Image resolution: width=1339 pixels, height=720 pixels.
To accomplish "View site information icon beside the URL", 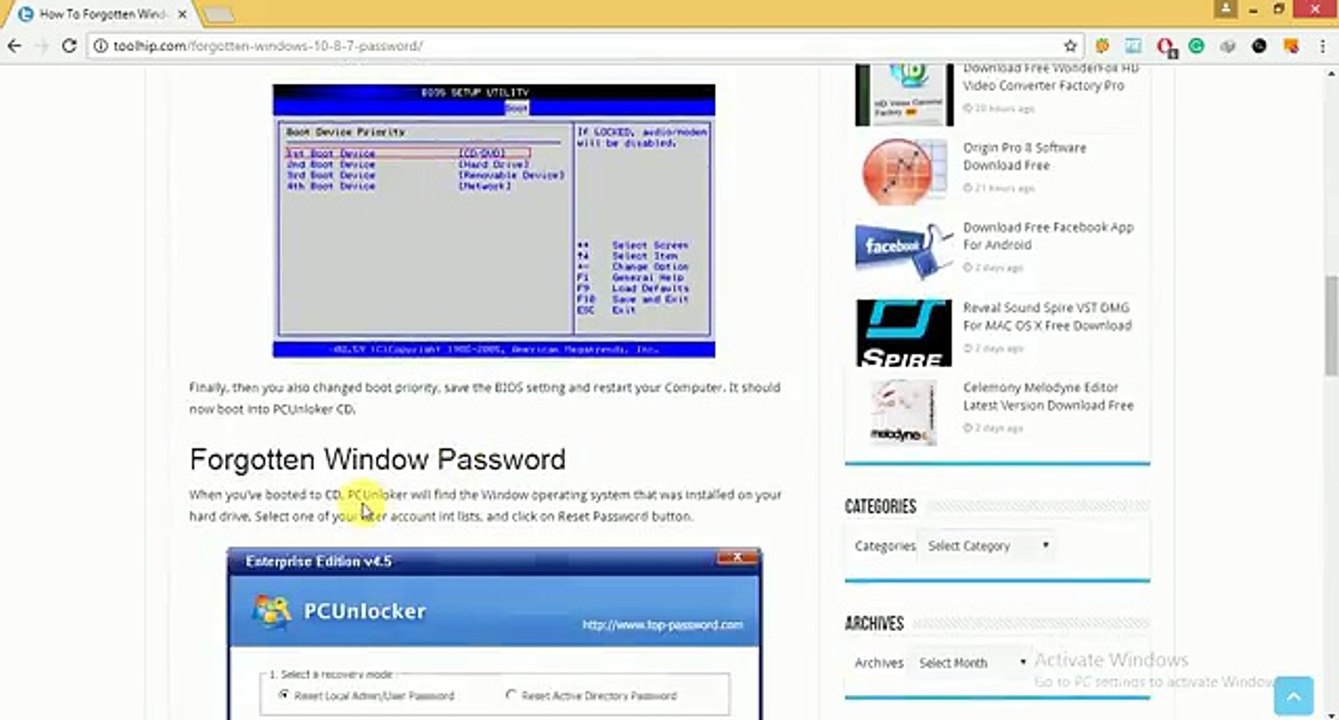I will [x=101, y=46].
